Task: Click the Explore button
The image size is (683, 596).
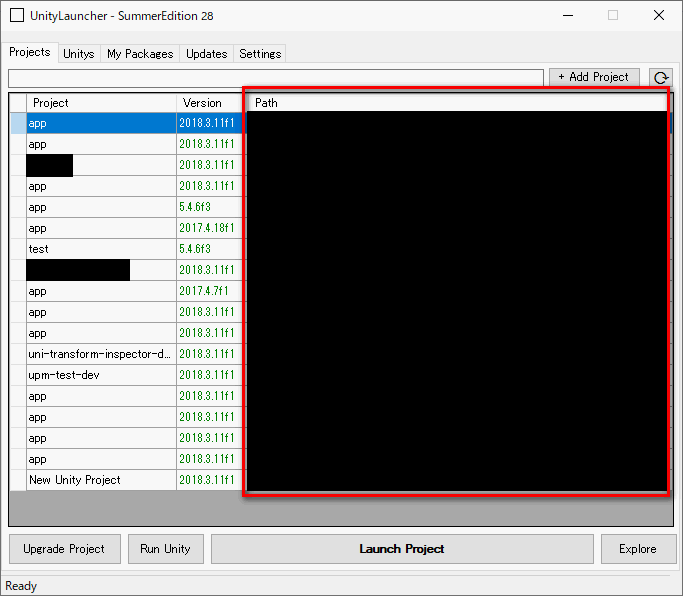Action: pos(638,549)
